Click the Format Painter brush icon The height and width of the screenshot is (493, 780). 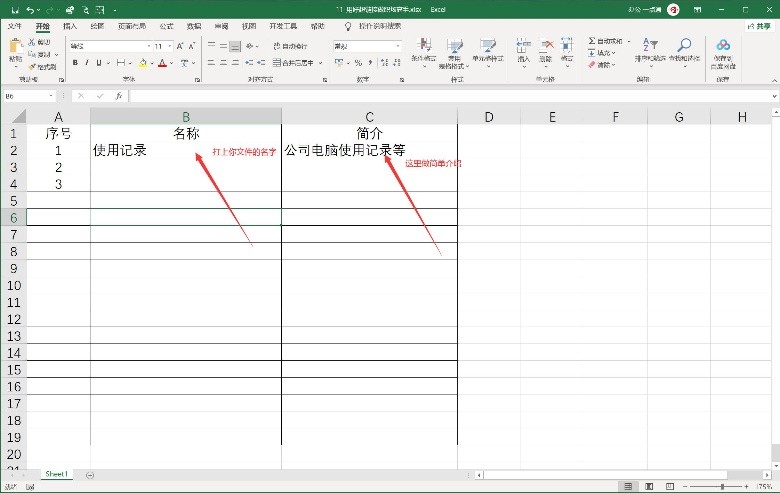coord(32,67)
